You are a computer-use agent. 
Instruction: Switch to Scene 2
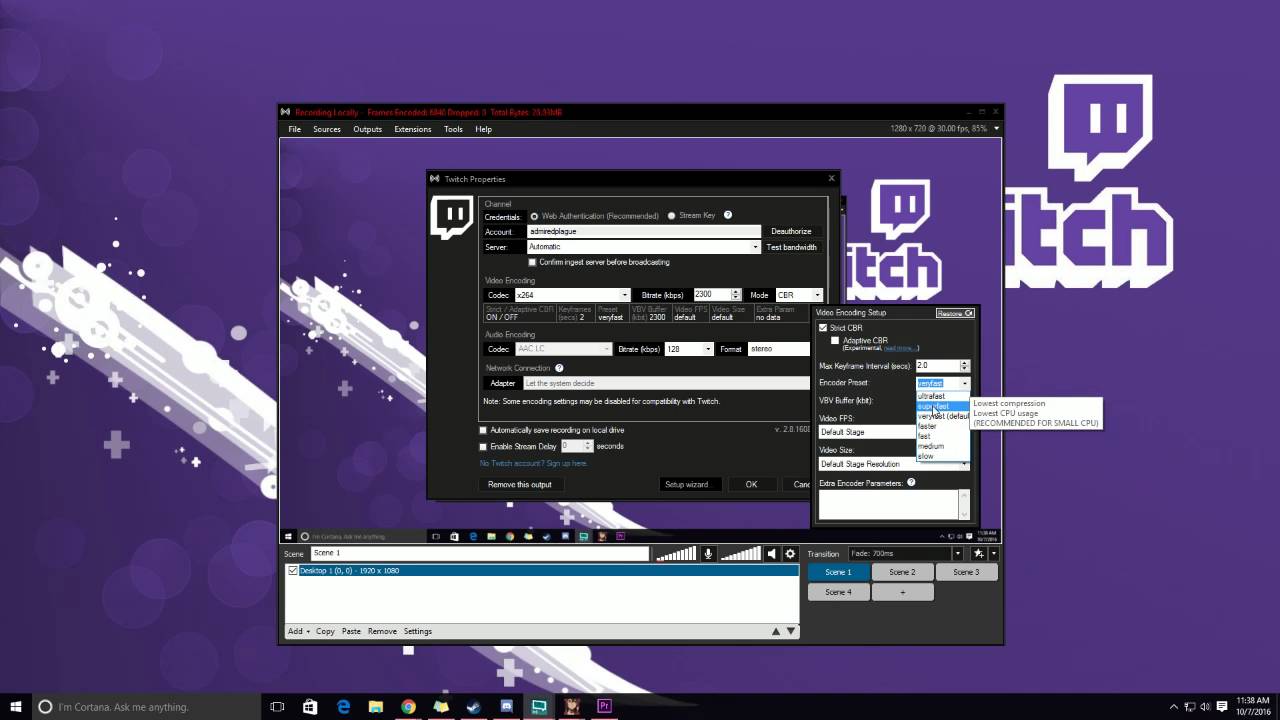[x=902, y=572]
